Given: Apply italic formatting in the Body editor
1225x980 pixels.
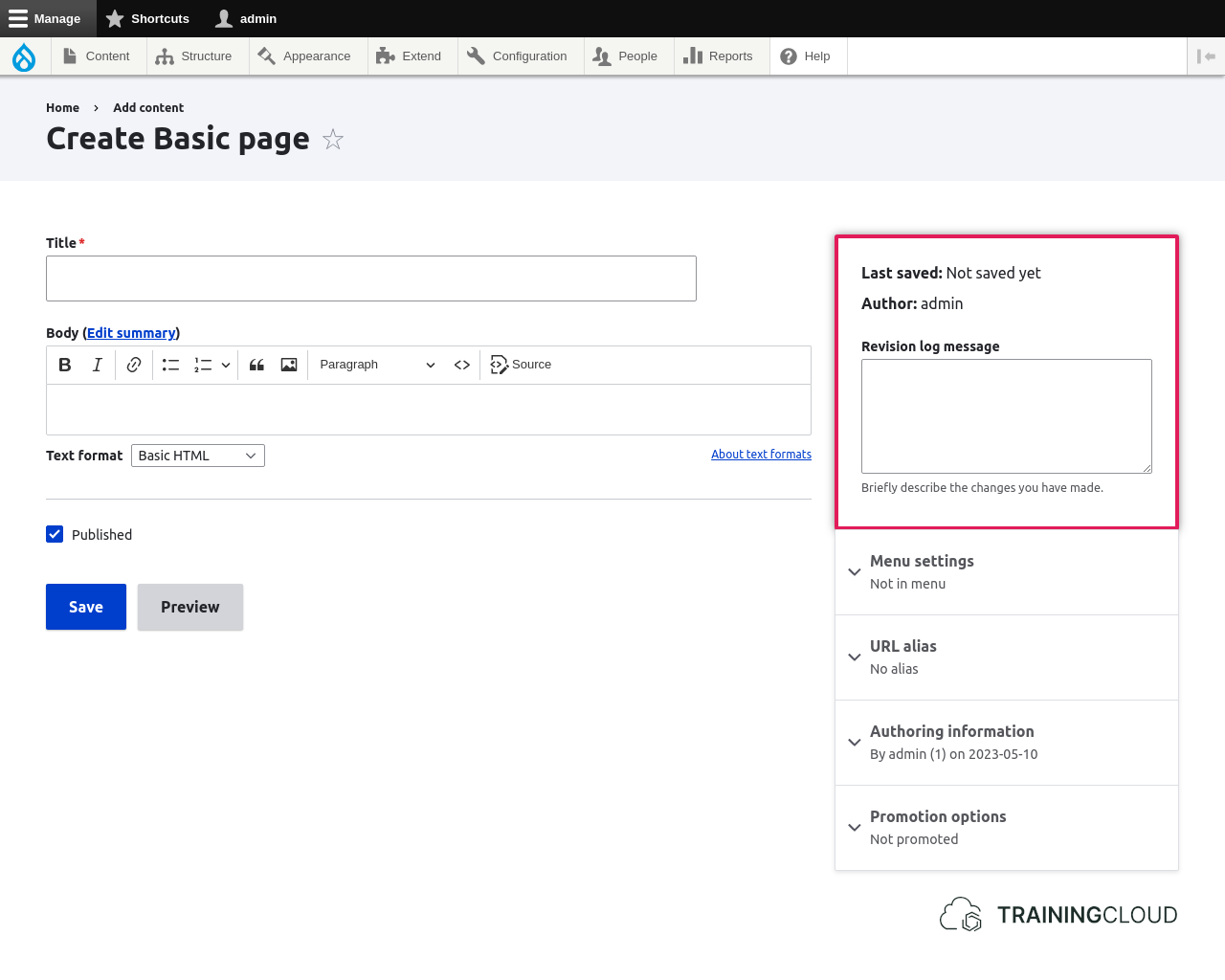Looking at the screenshot, I should pos(97,365).
